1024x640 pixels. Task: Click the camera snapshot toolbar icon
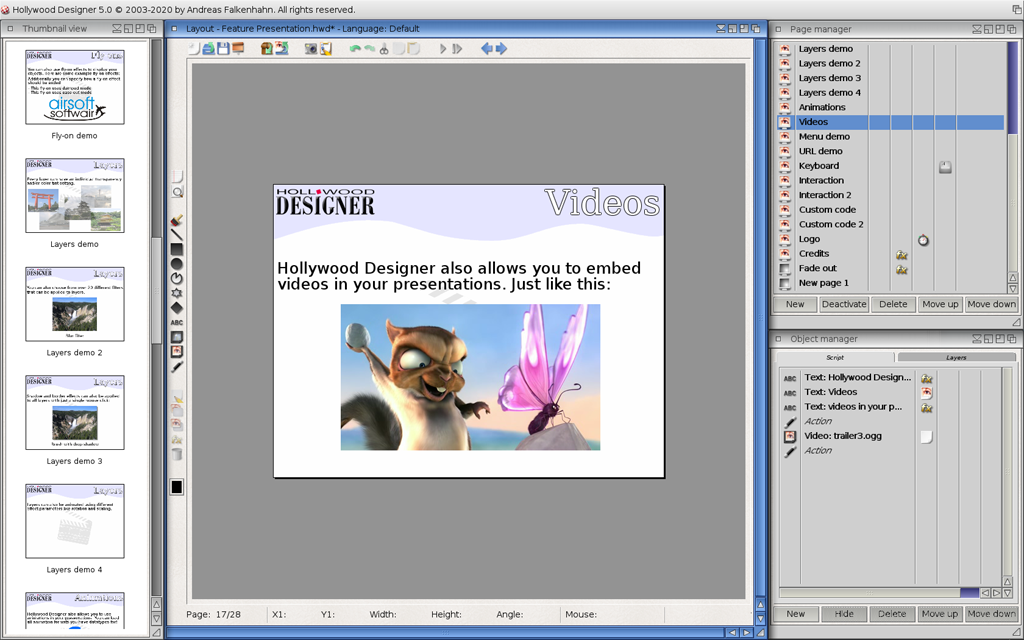[311, 48]
